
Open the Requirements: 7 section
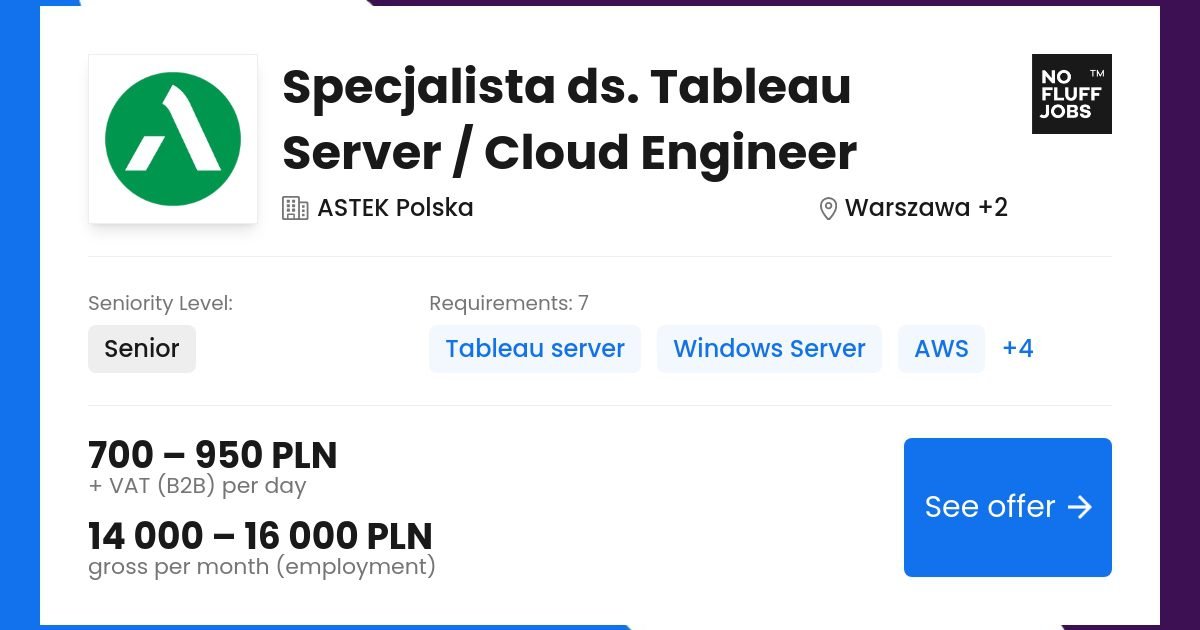(508, 302)
